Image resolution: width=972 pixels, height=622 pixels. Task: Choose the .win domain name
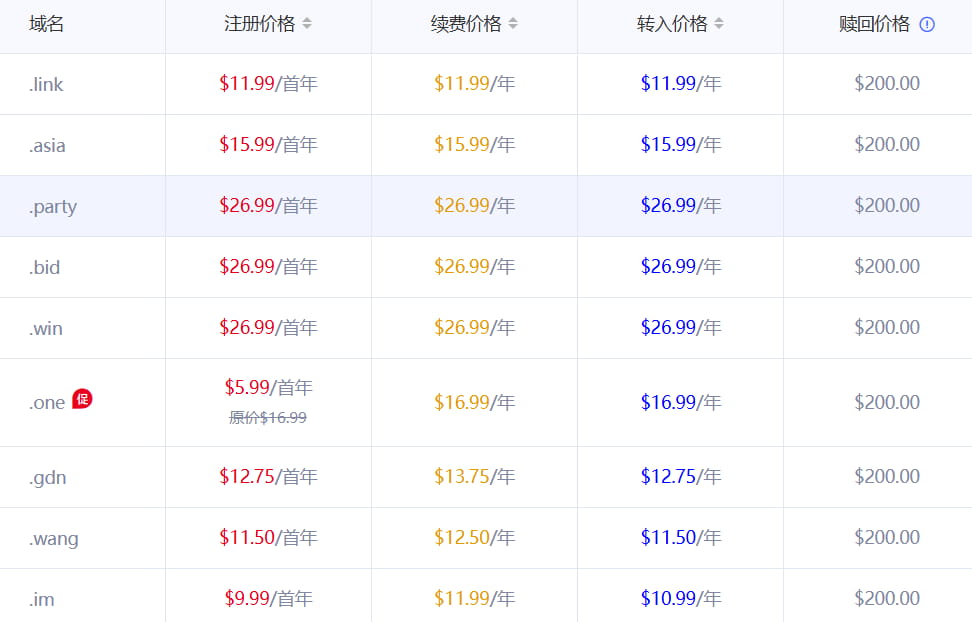pos(46,329)
